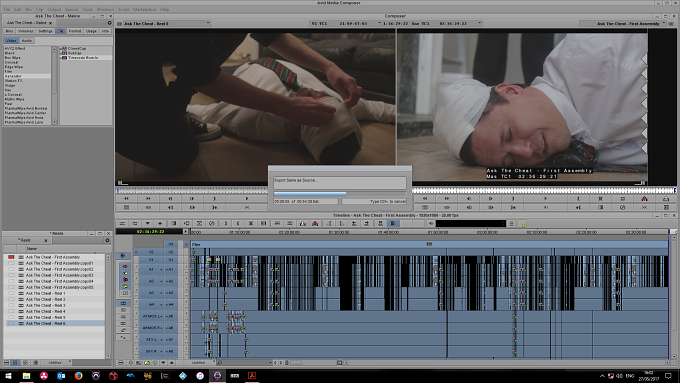Screen dimensions: 680x383
Task: Toggle the record A5 ATMOS L track selector
Action: (x=171, y=316)
